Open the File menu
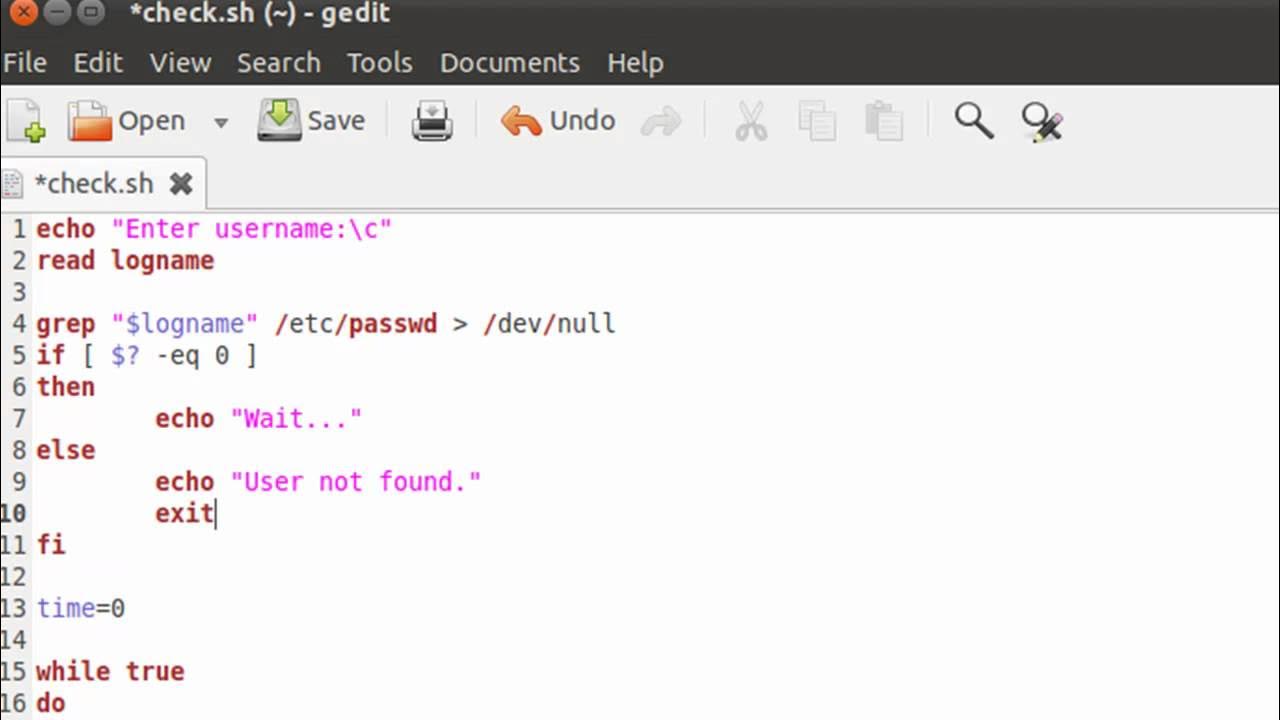This screenshot has width=1280, height=720. pyautogui.click(x=25, y=62)
